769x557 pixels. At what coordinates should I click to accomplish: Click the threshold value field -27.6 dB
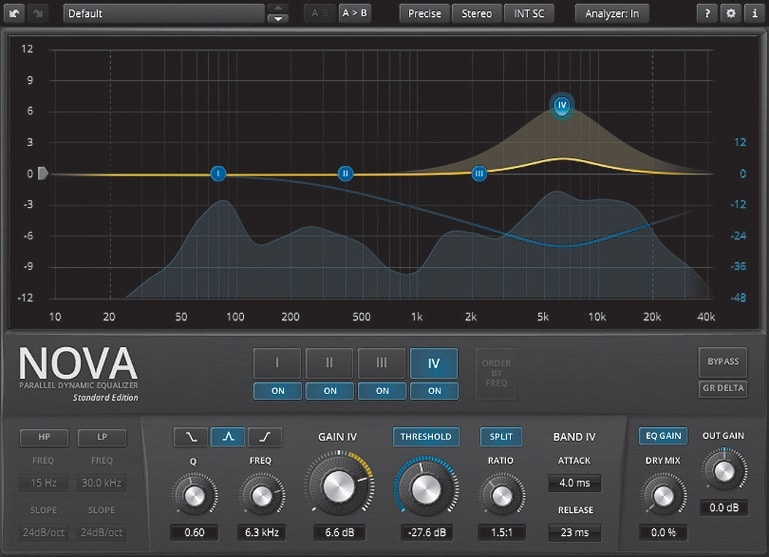click(426, 532)
